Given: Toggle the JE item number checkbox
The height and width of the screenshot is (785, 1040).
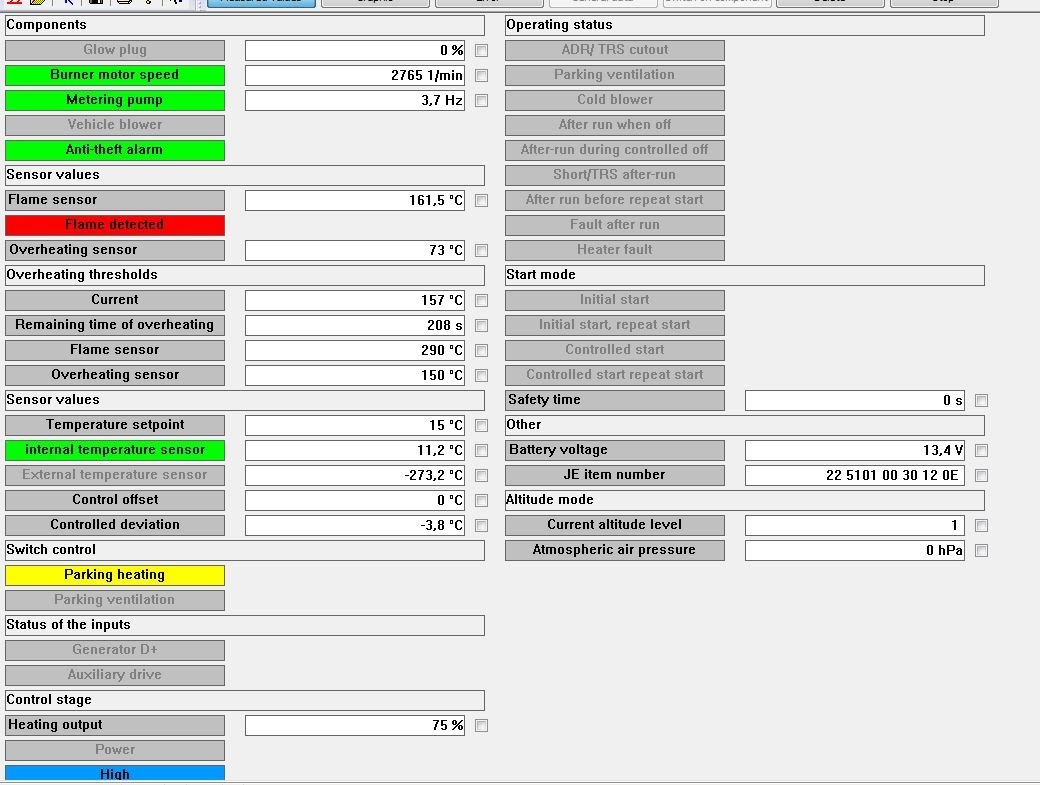Looking at the screenshot, I should coord(982,475).
